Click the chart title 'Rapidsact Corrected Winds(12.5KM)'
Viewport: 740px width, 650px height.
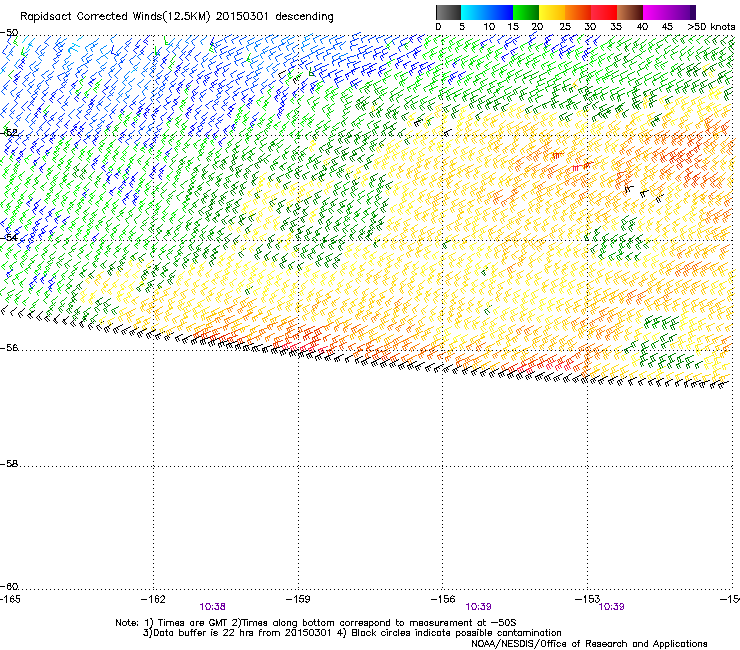115,17
